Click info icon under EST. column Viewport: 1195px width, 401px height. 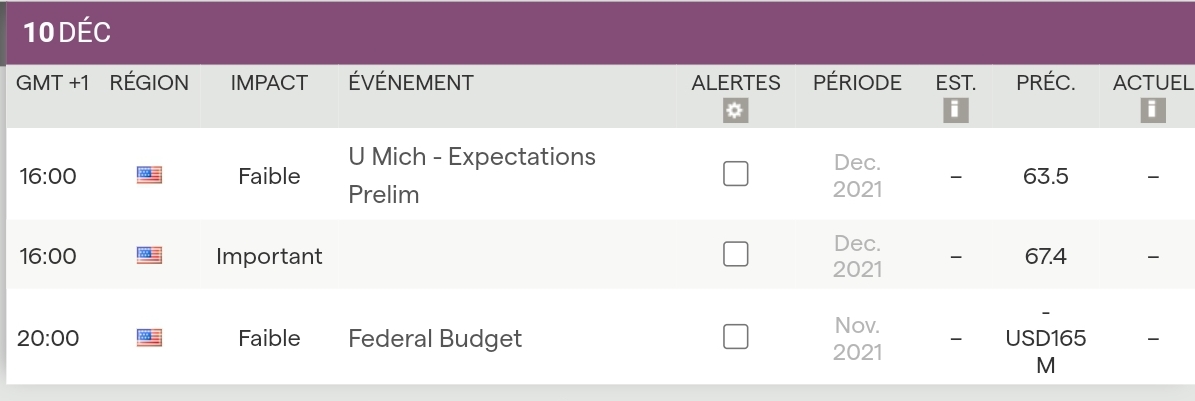[x=955, y=110]
